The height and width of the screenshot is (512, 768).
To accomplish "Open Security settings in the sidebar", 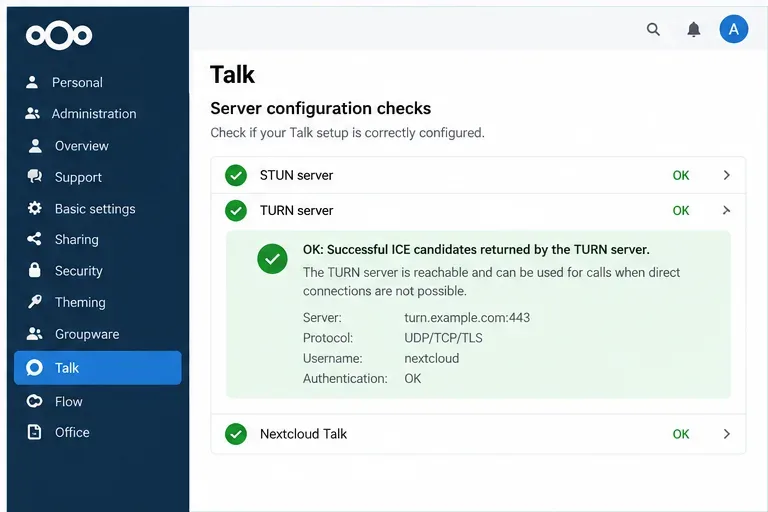I will point(78,271).
